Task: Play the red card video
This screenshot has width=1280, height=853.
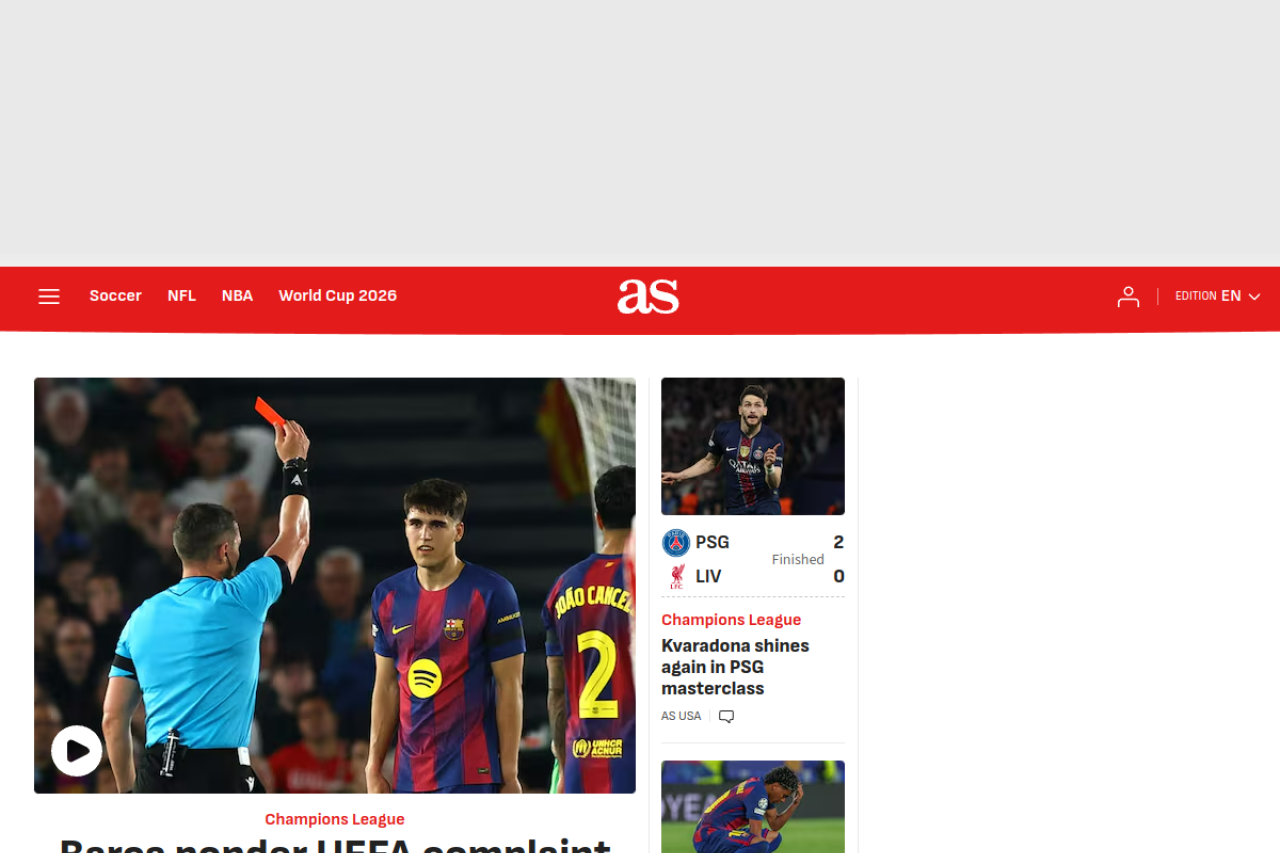Action: (77, 750)
